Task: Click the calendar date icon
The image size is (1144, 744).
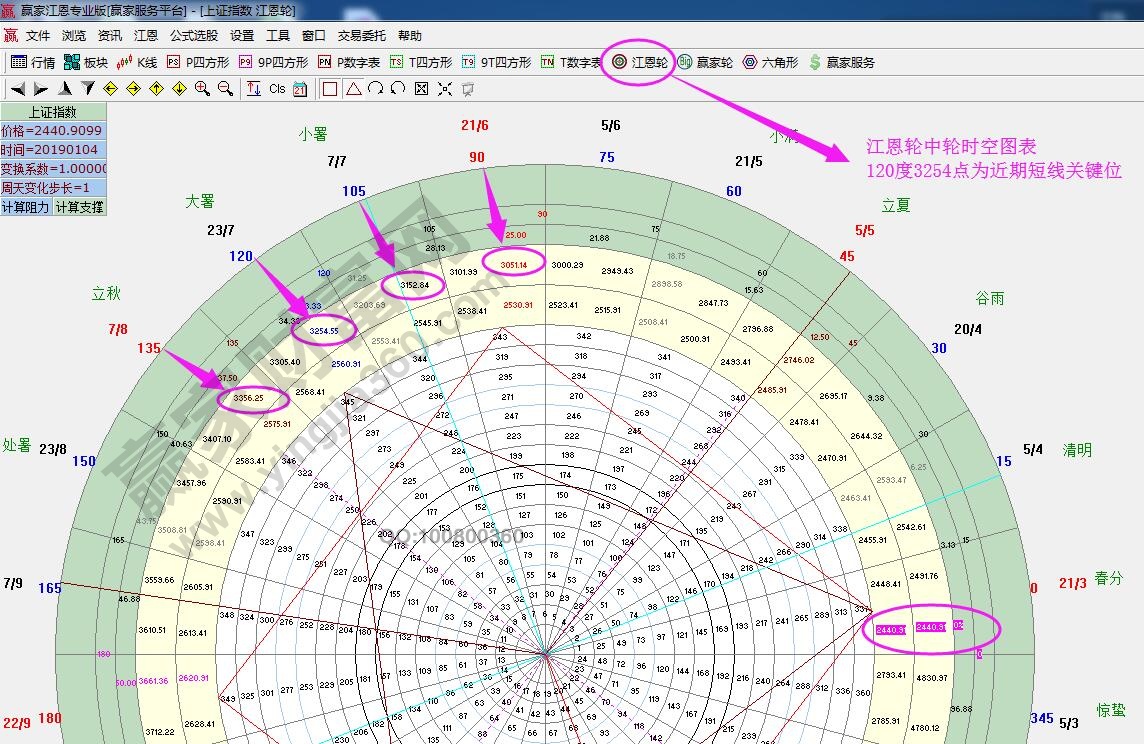Action: (300, 89)
